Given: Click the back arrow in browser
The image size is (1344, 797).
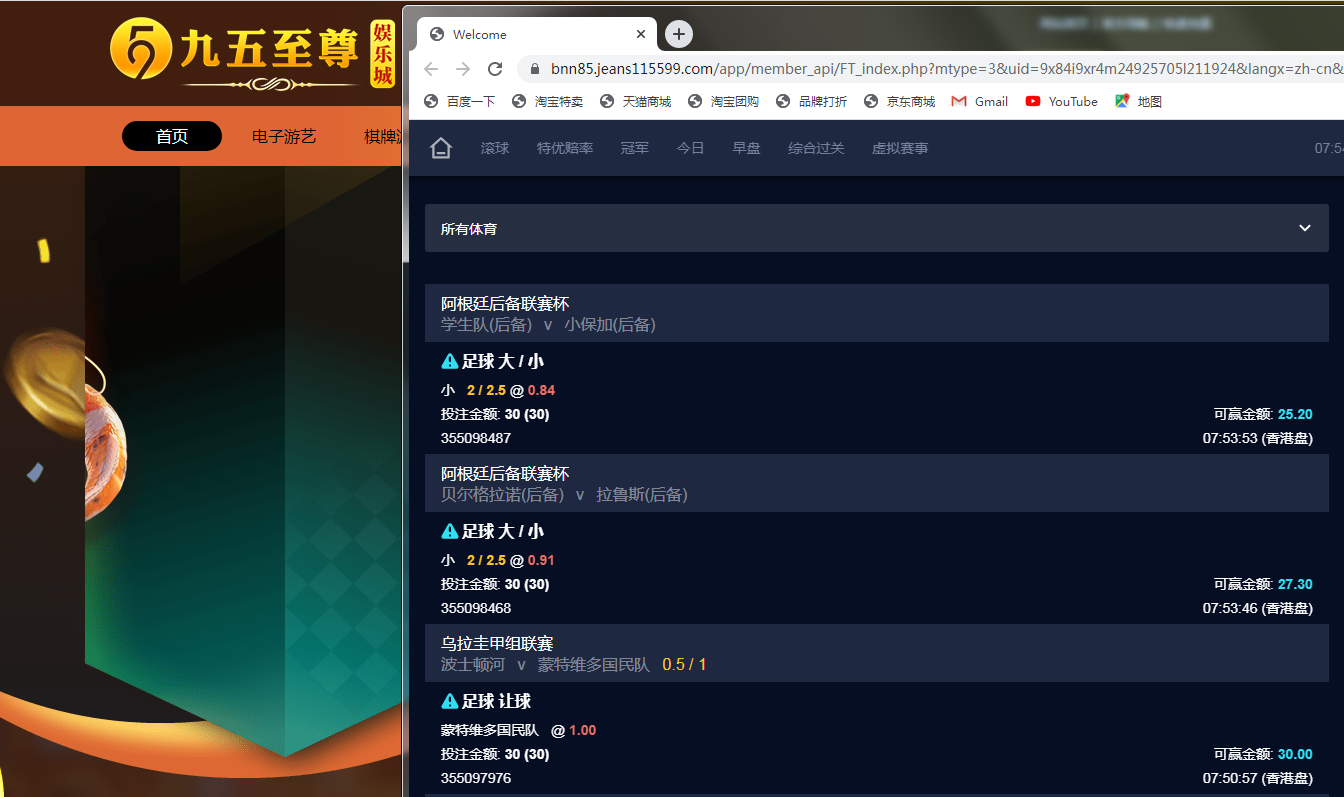Looking at the screenshot, I should point(431,68).
